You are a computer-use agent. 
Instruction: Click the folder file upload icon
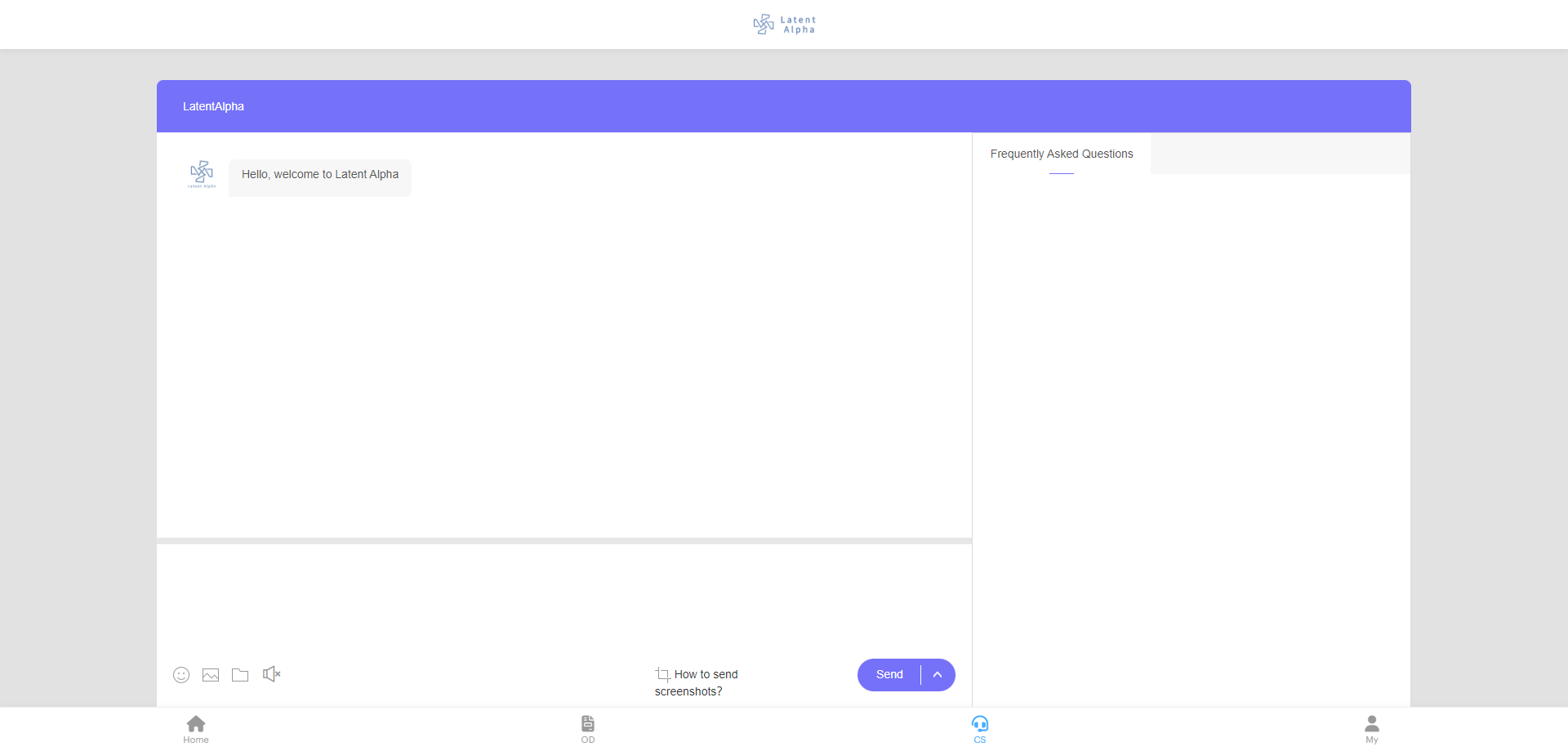point(240,675)
